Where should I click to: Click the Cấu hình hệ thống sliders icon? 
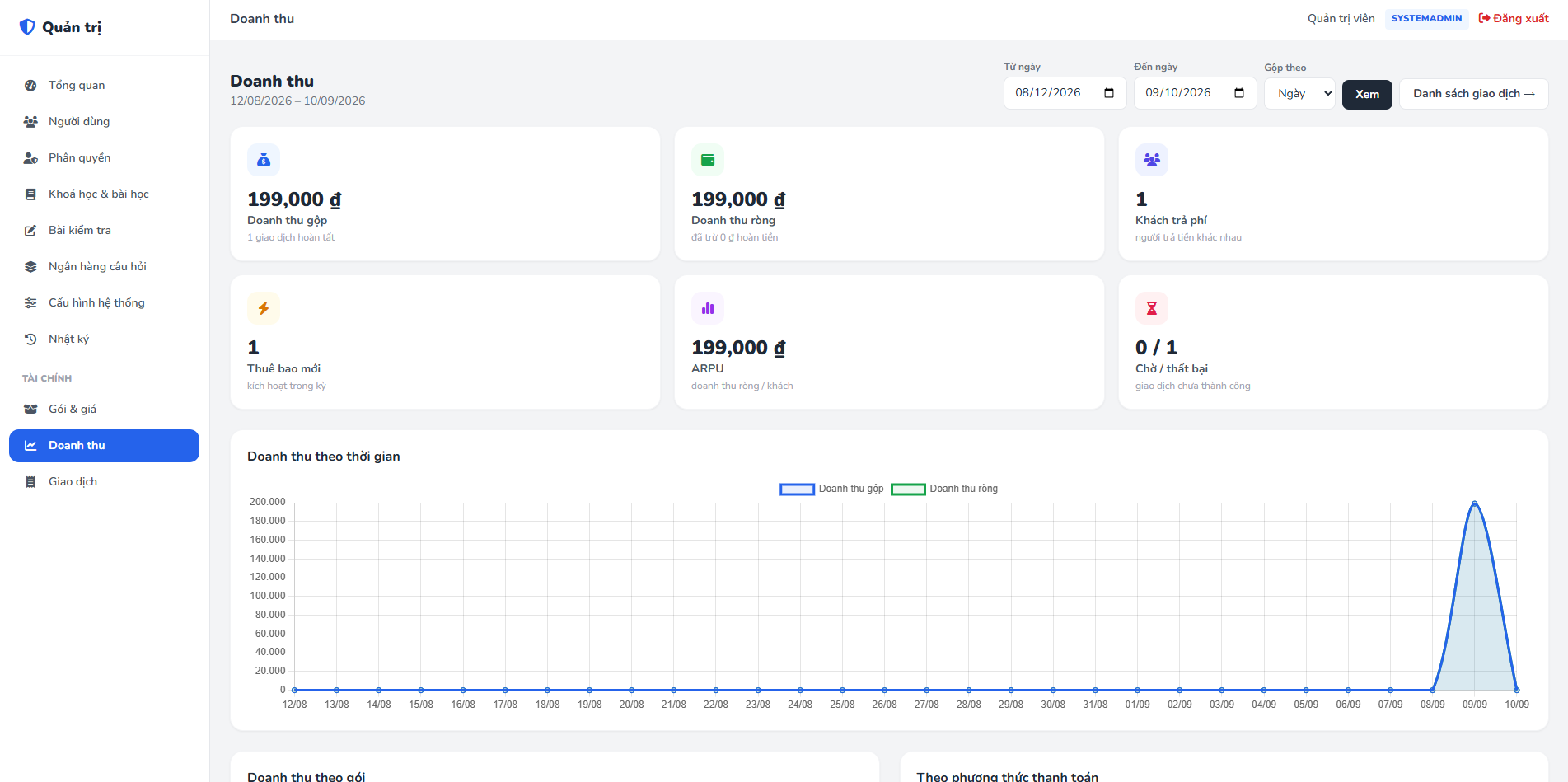tap(30, 303)
